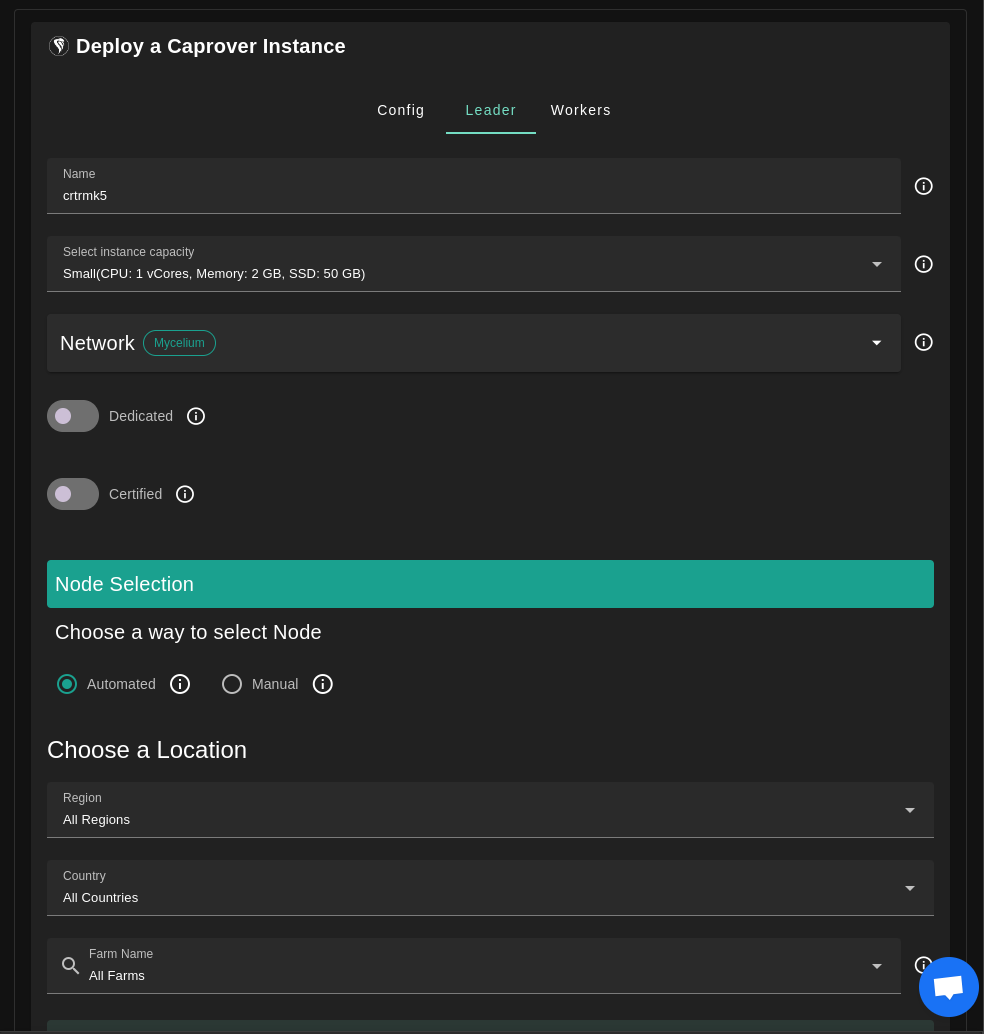The height and width of the screenshot is (1034, 984).
Task: Open the Certified info tooltip icon
Action: point(185,494)
